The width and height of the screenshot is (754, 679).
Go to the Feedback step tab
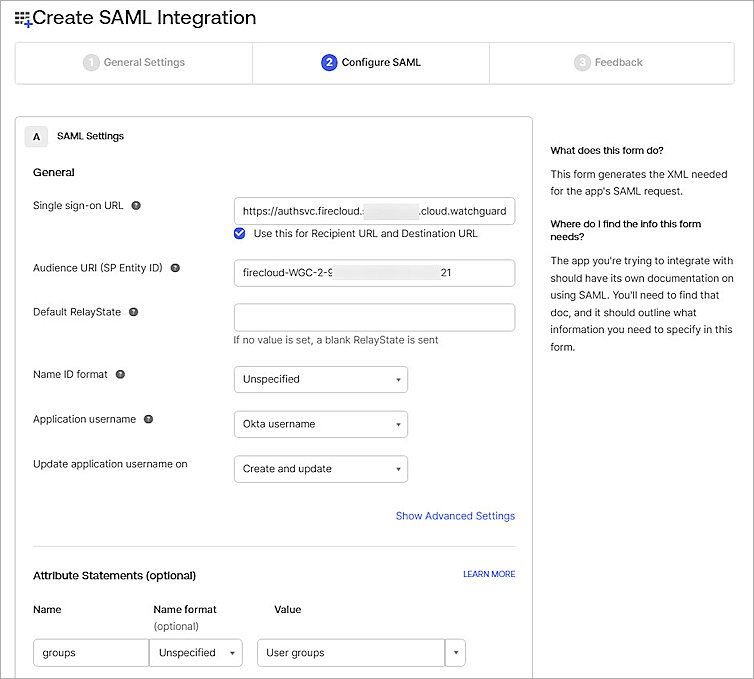coord(612,63)
